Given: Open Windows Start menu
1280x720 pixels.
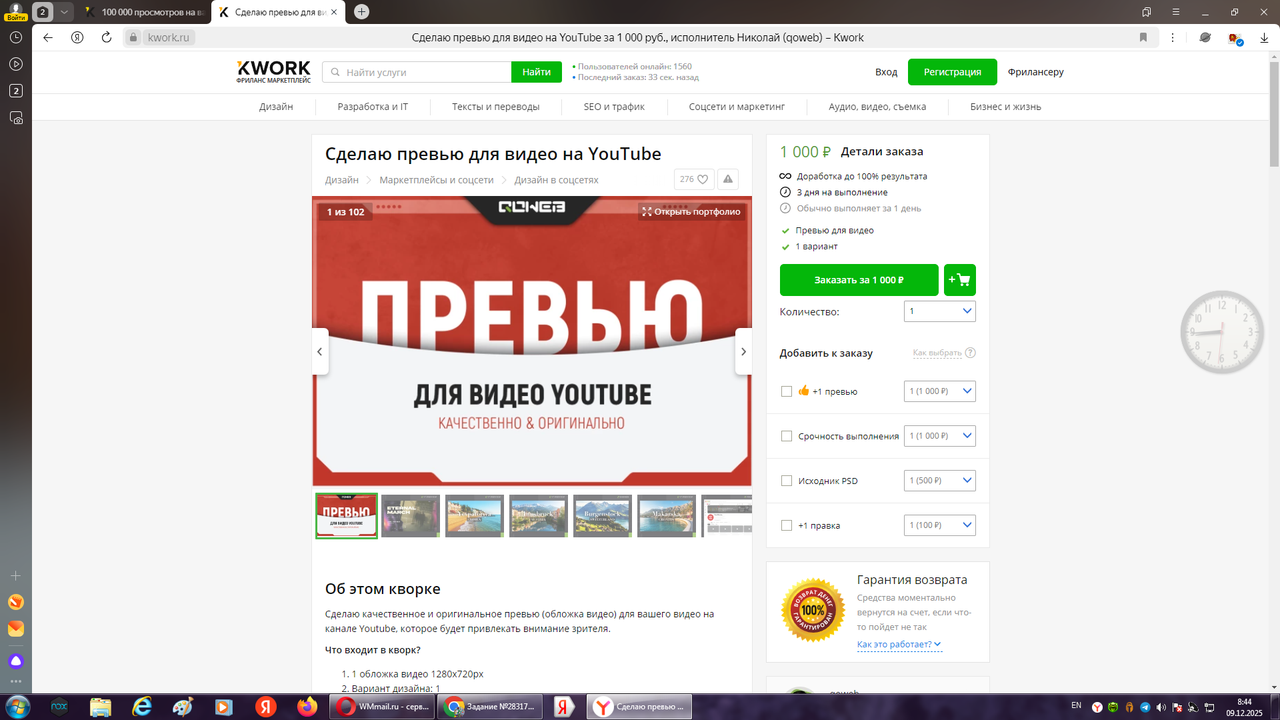Looking at the screenshot, I should (x=17, y=707).
